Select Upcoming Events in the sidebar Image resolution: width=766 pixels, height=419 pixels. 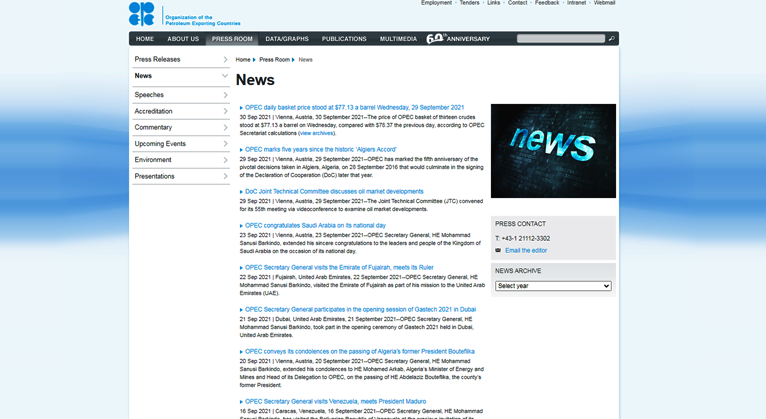click(x=160, y=144)
